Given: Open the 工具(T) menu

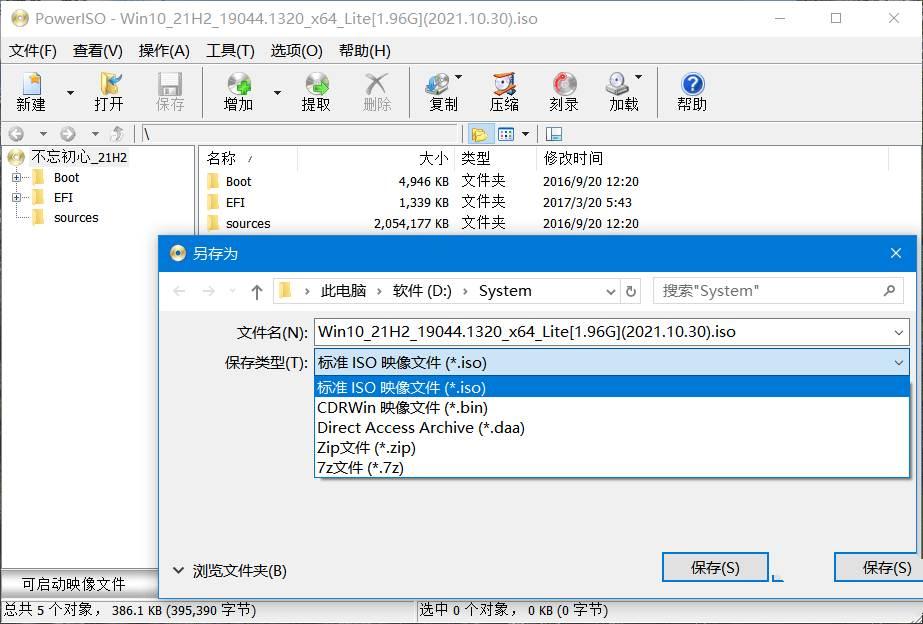Looking at the screenshot, I should 229,50.
